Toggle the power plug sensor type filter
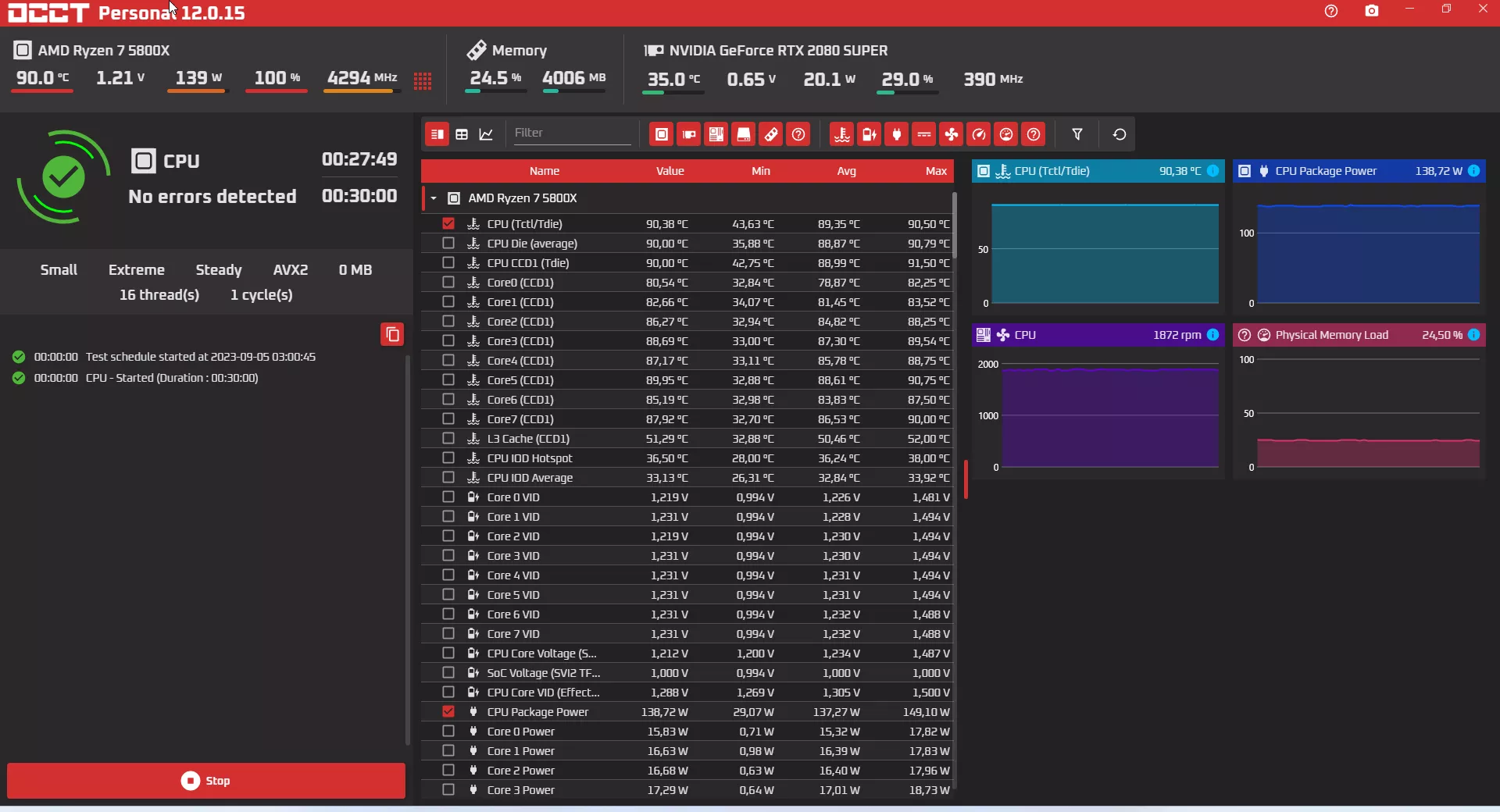Screen dimensions: 1500x812 [x=897, y=134]
